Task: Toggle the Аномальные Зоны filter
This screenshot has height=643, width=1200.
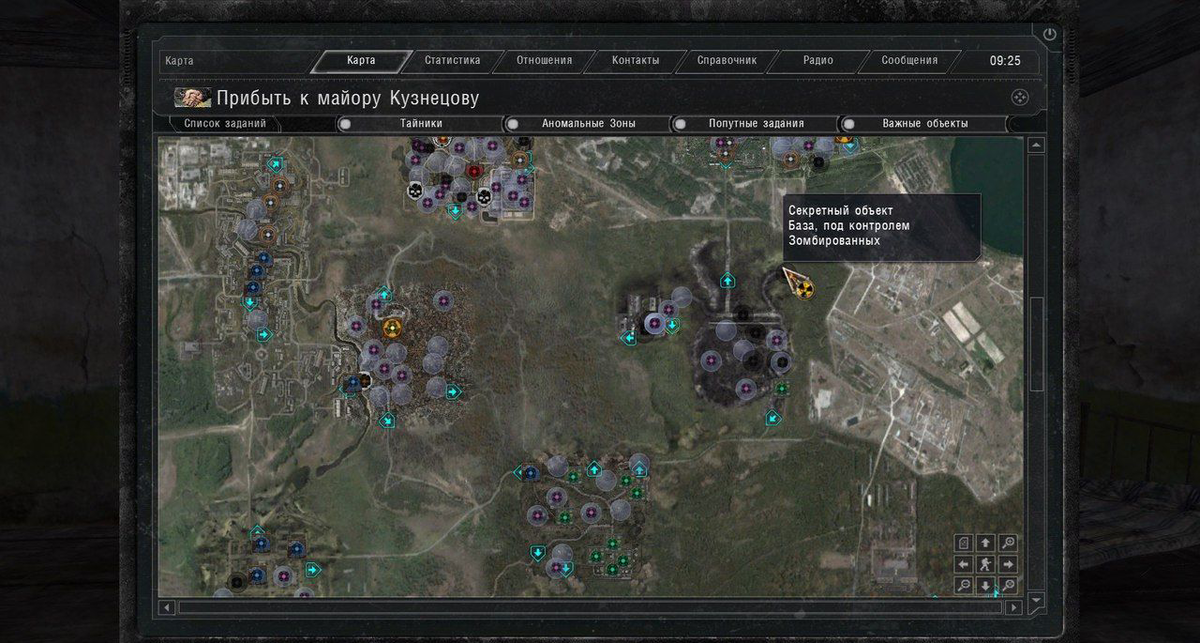Action: coord(589,124)
